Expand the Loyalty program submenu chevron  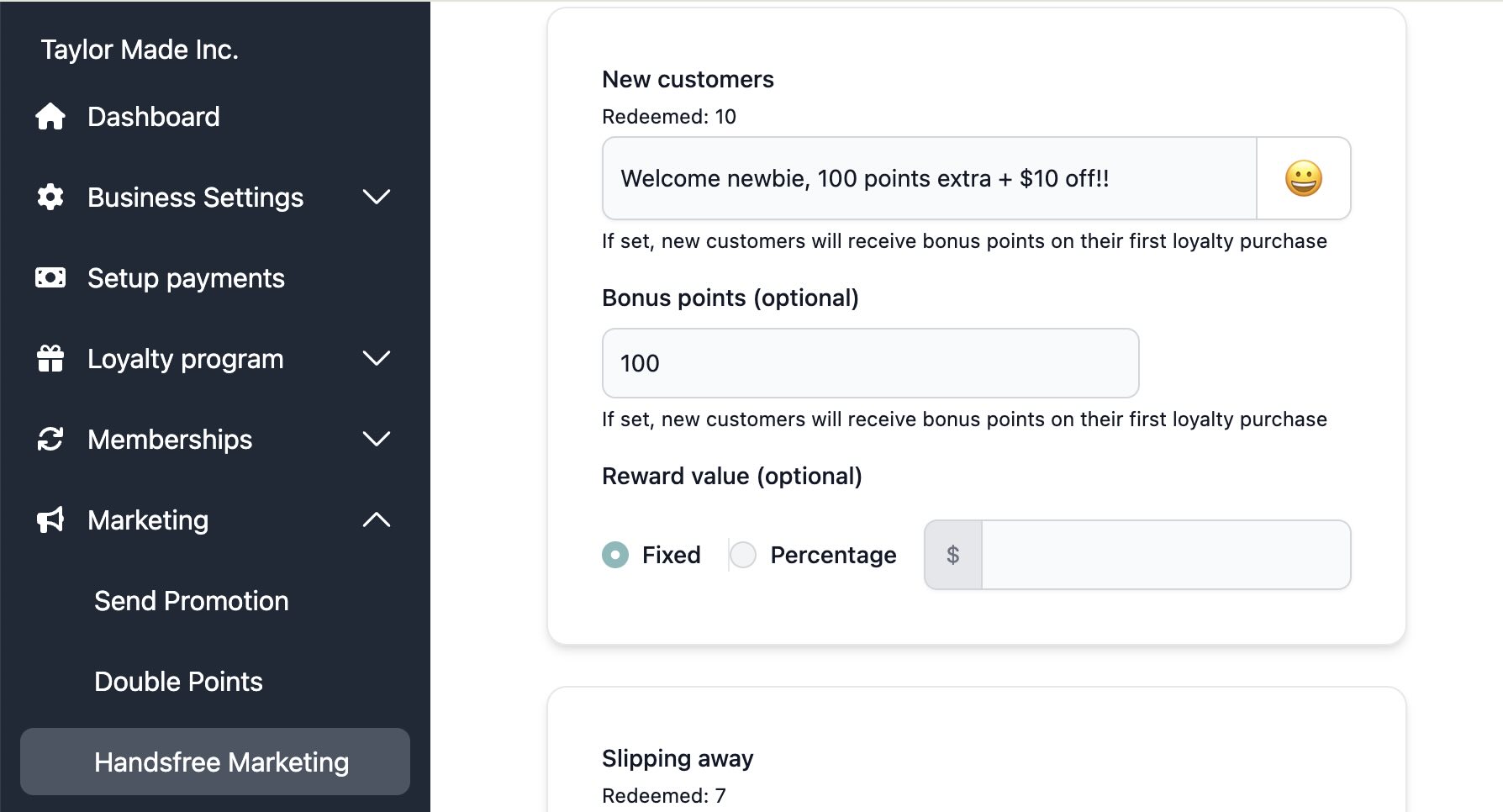[x=377, y=358]
